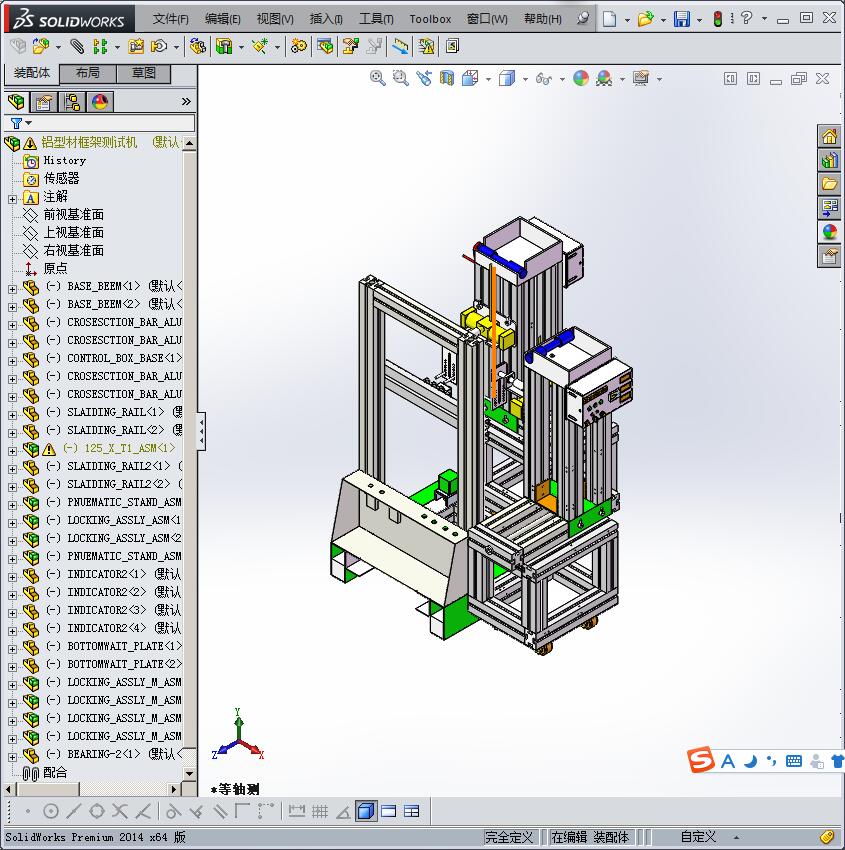The width and height of the screenshot is (845, 850).
Task: Expand the CONTROL_BOX_BASE<1> tree node
Action: (x=12, y=361)
